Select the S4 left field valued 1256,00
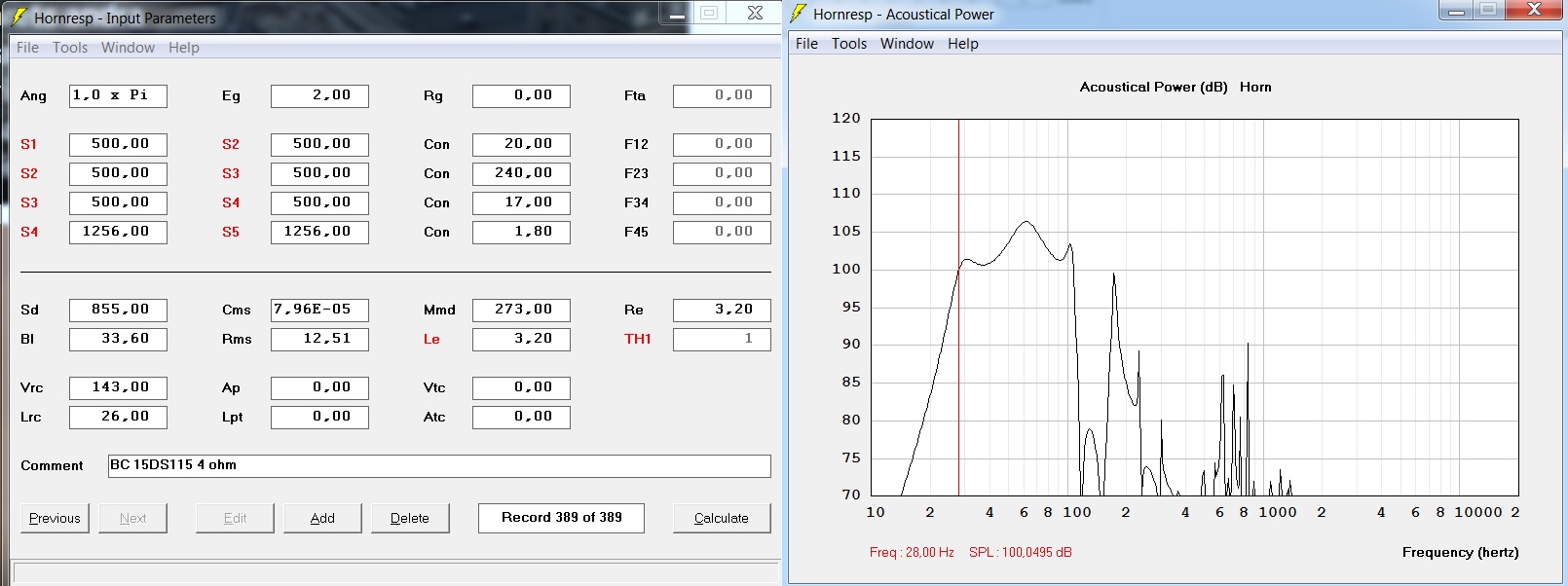Screen dimensions: 1568x586 [118, 232]
